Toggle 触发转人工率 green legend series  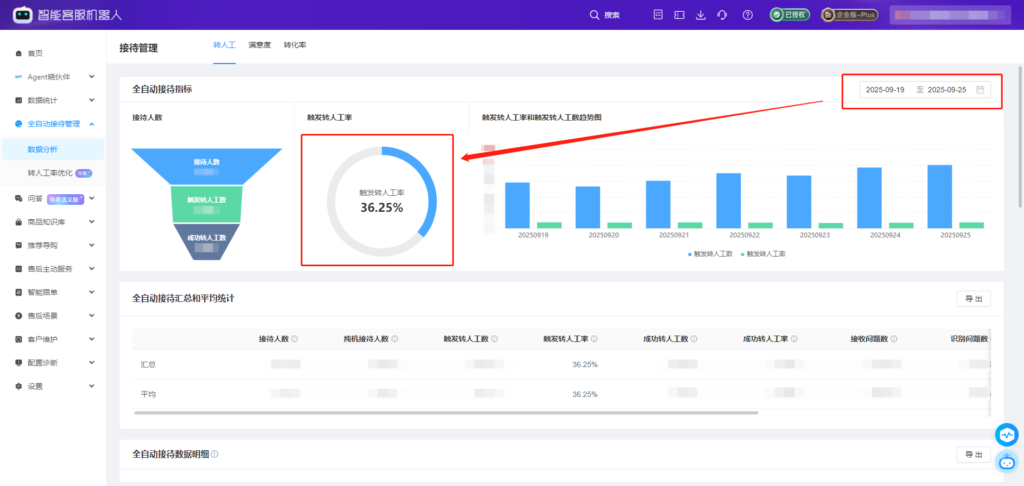pos(765,254)
